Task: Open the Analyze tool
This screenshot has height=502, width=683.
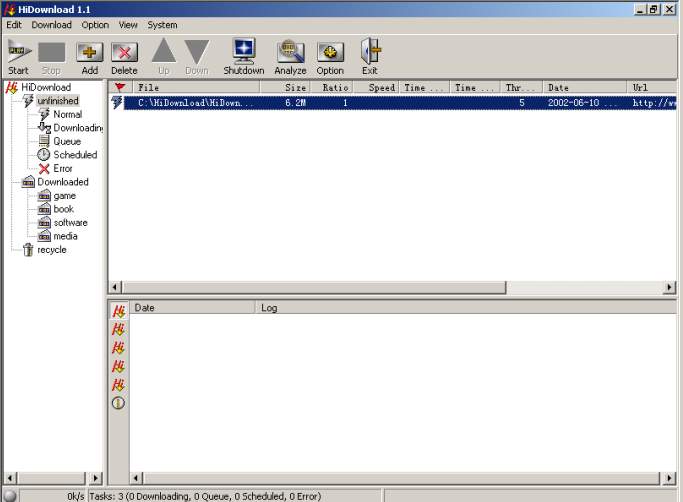Action: [x=290, y=57]
